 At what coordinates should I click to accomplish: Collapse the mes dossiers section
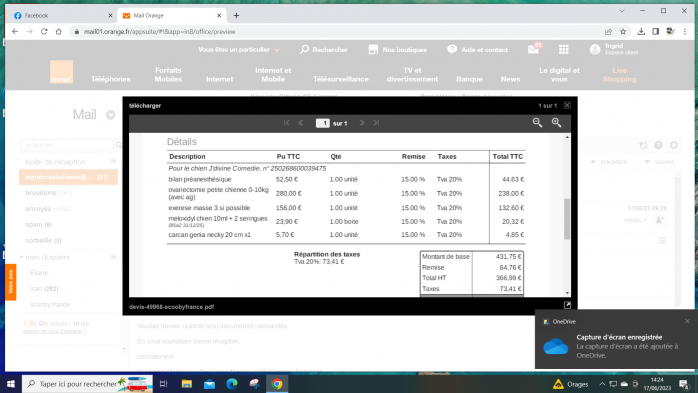point(21,257)
